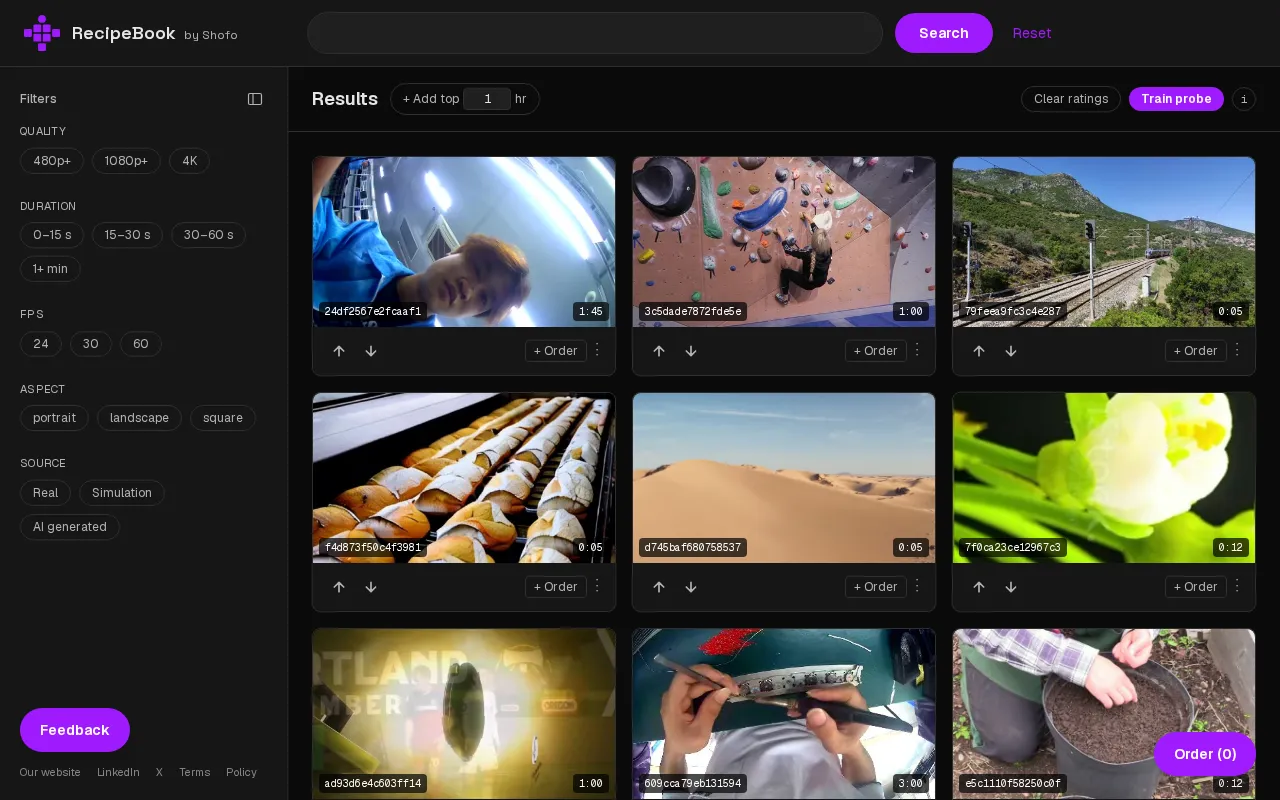Enable the 30–60 s duration filter
1280x800 pixels.
click(x=208, y=235)
